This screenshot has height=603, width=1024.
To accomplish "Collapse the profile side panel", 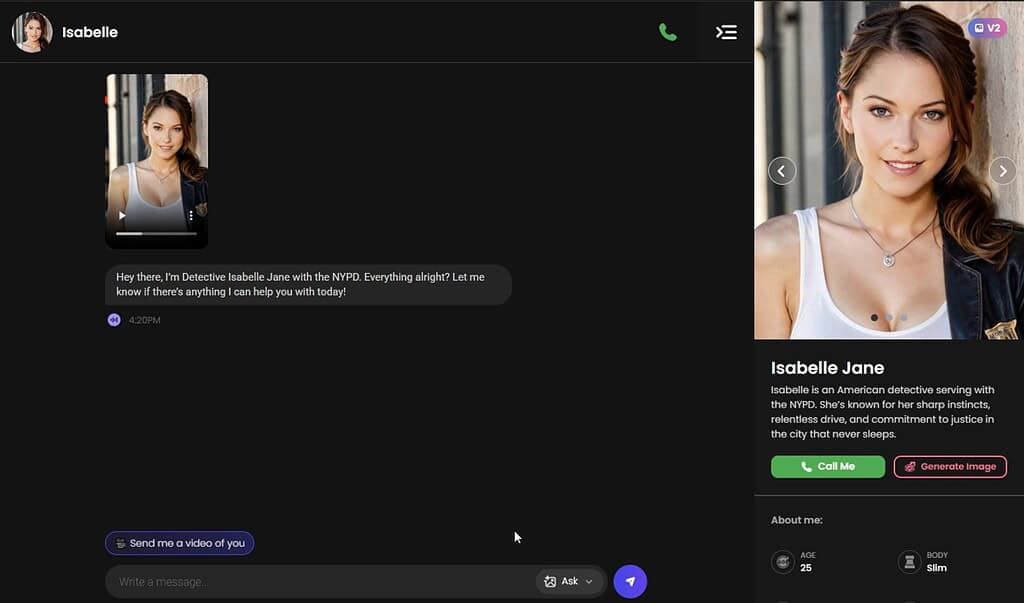I will (726, 32).
